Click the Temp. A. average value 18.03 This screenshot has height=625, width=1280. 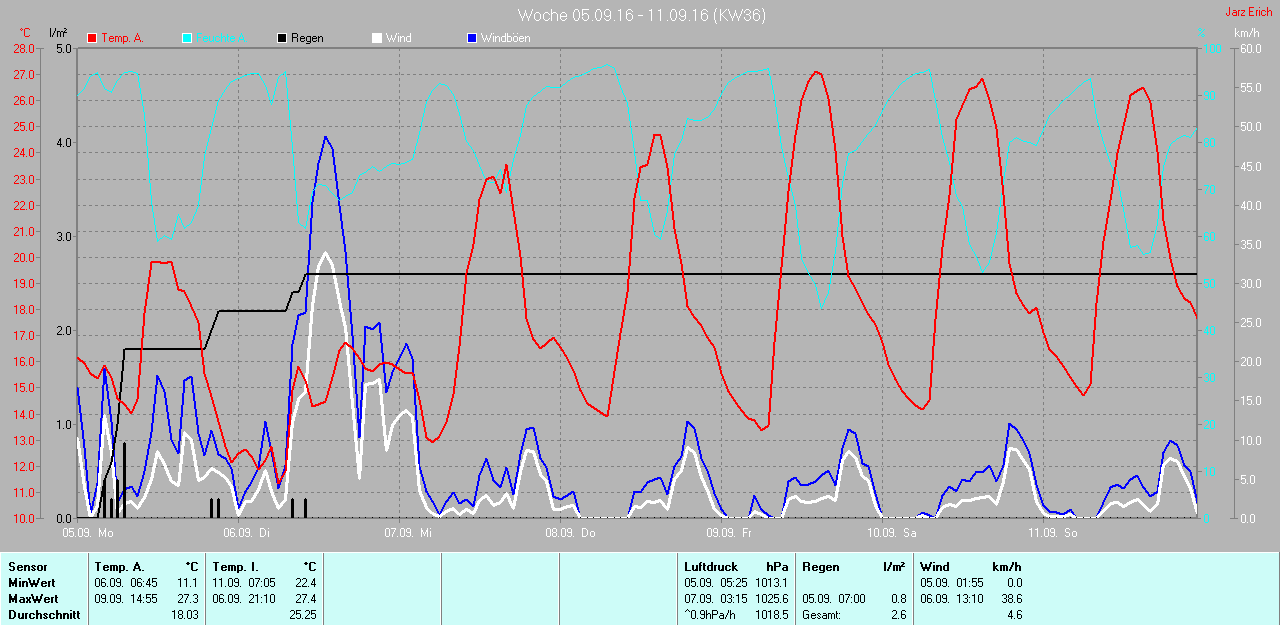(x=186, y=615)
